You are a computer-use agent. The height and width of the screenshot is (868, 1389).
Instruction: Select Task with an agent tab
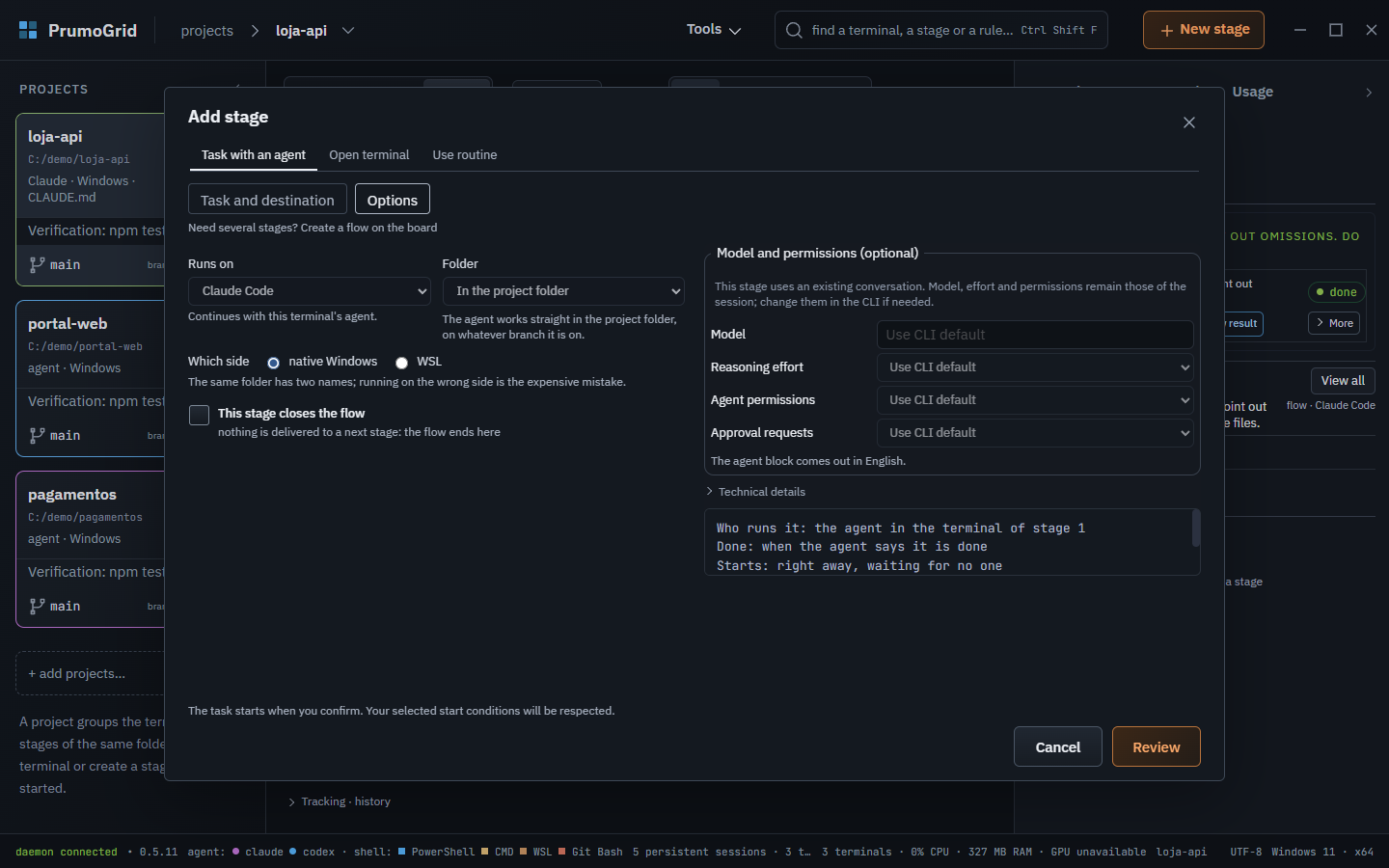point(254,154)
